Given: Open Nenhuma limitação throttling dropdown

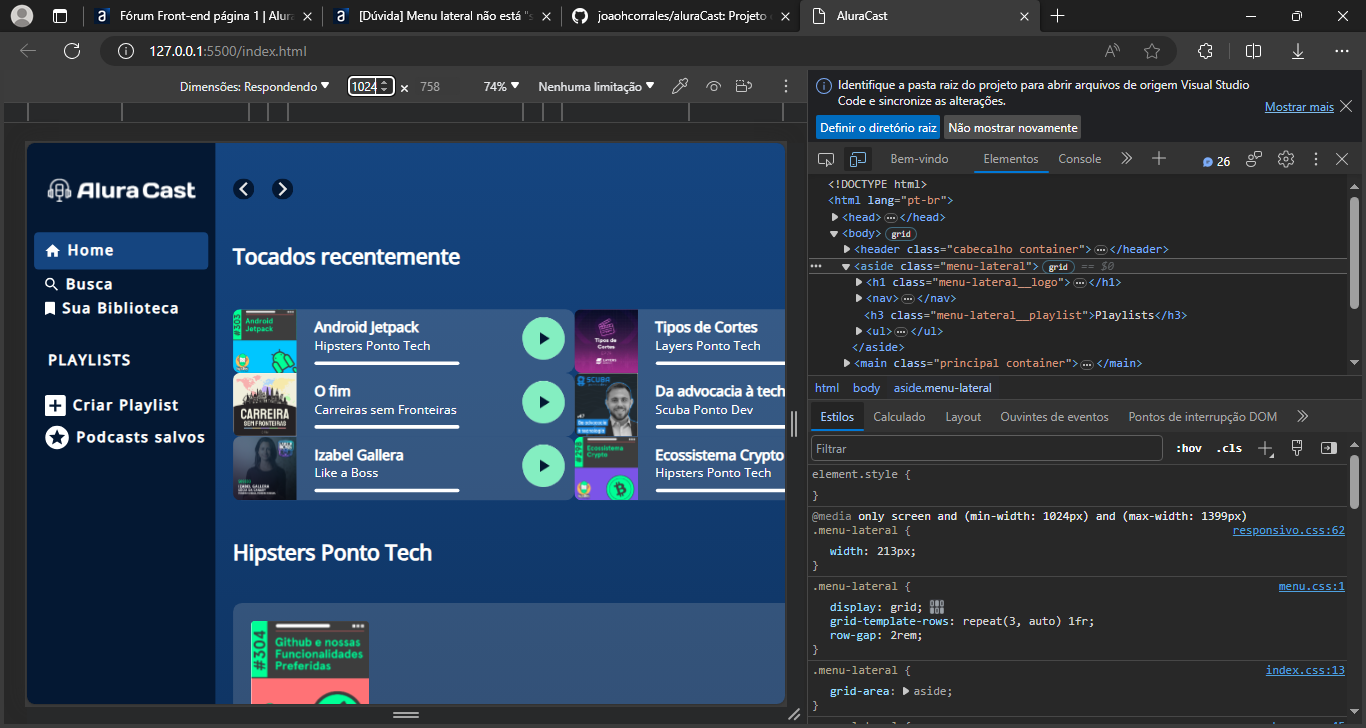Looking at the screenshot, I should click(596, 87).
